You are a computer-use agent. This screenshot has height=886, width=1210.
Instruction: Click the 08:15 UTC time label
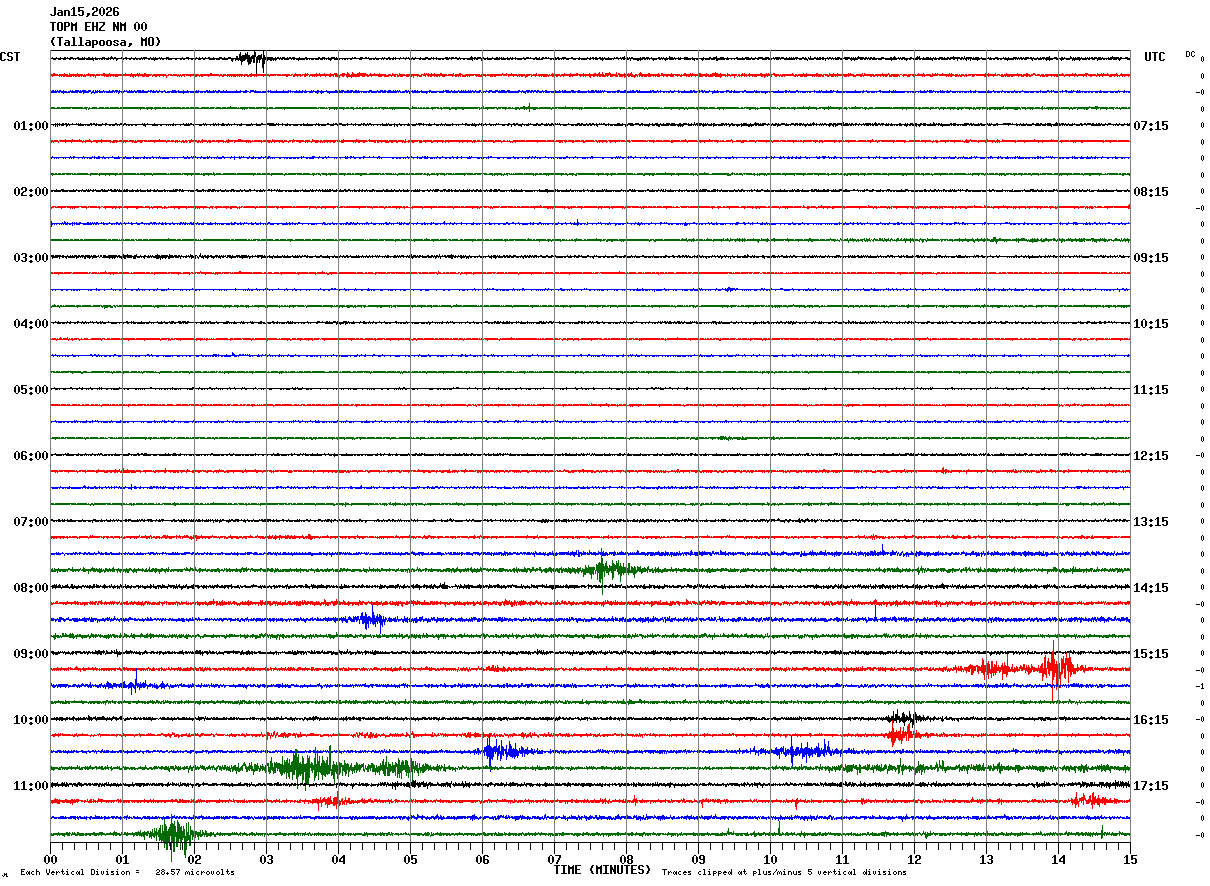point(1152,192)
